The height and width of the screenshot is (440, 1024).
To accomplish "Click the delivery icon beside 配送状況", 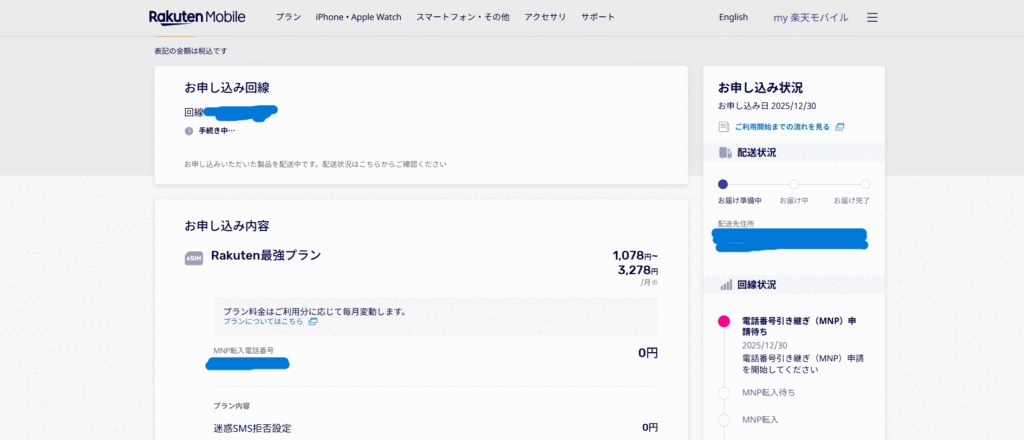I will point(724,153).
